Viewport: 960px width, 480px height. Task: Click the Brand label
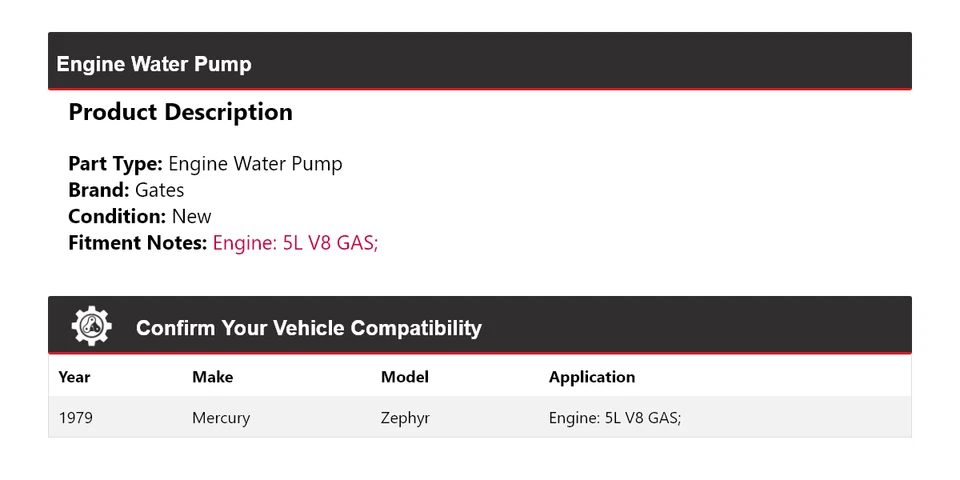98,190
